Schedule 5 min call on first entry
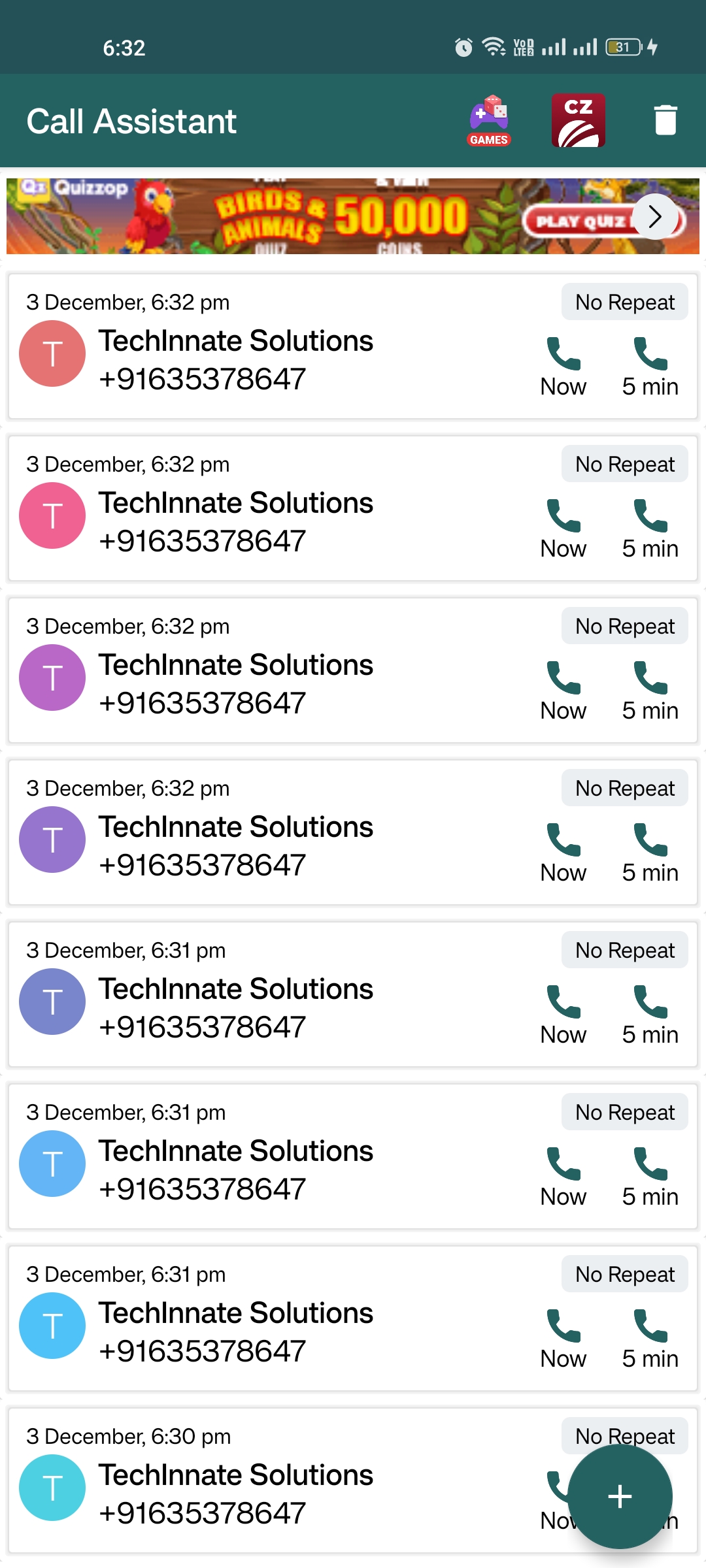Screen dimensions: 706x1568 click(x=650, y=367)
